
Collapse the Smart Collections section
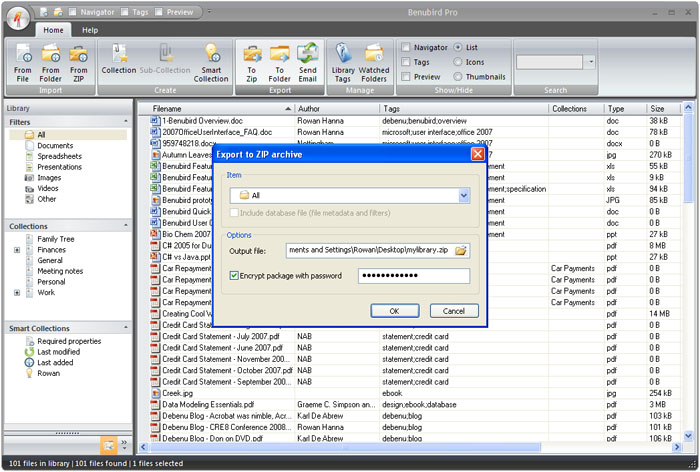pyautogui.click(x=125, y=328)
